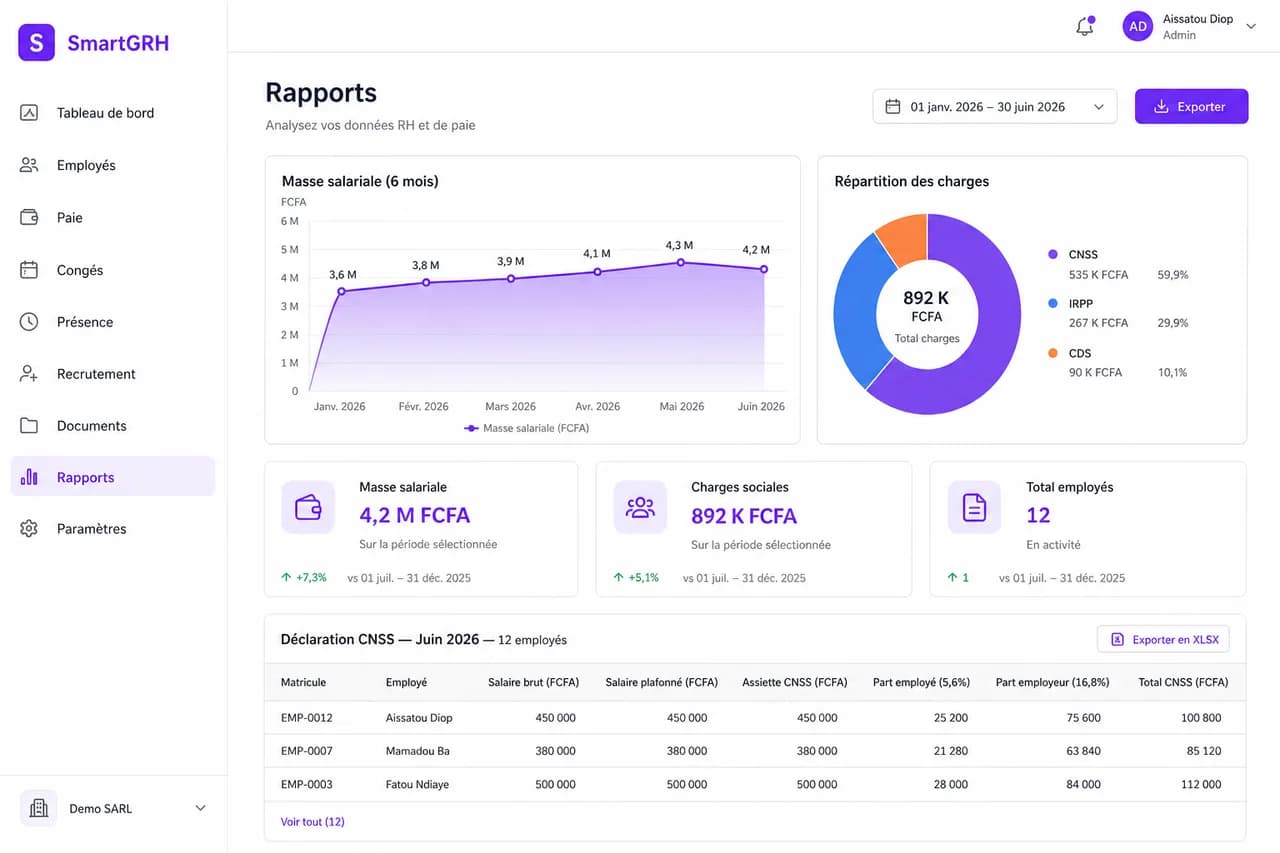
Task: Click the 85 120 total CNSS value
Action: [1204, 751]
